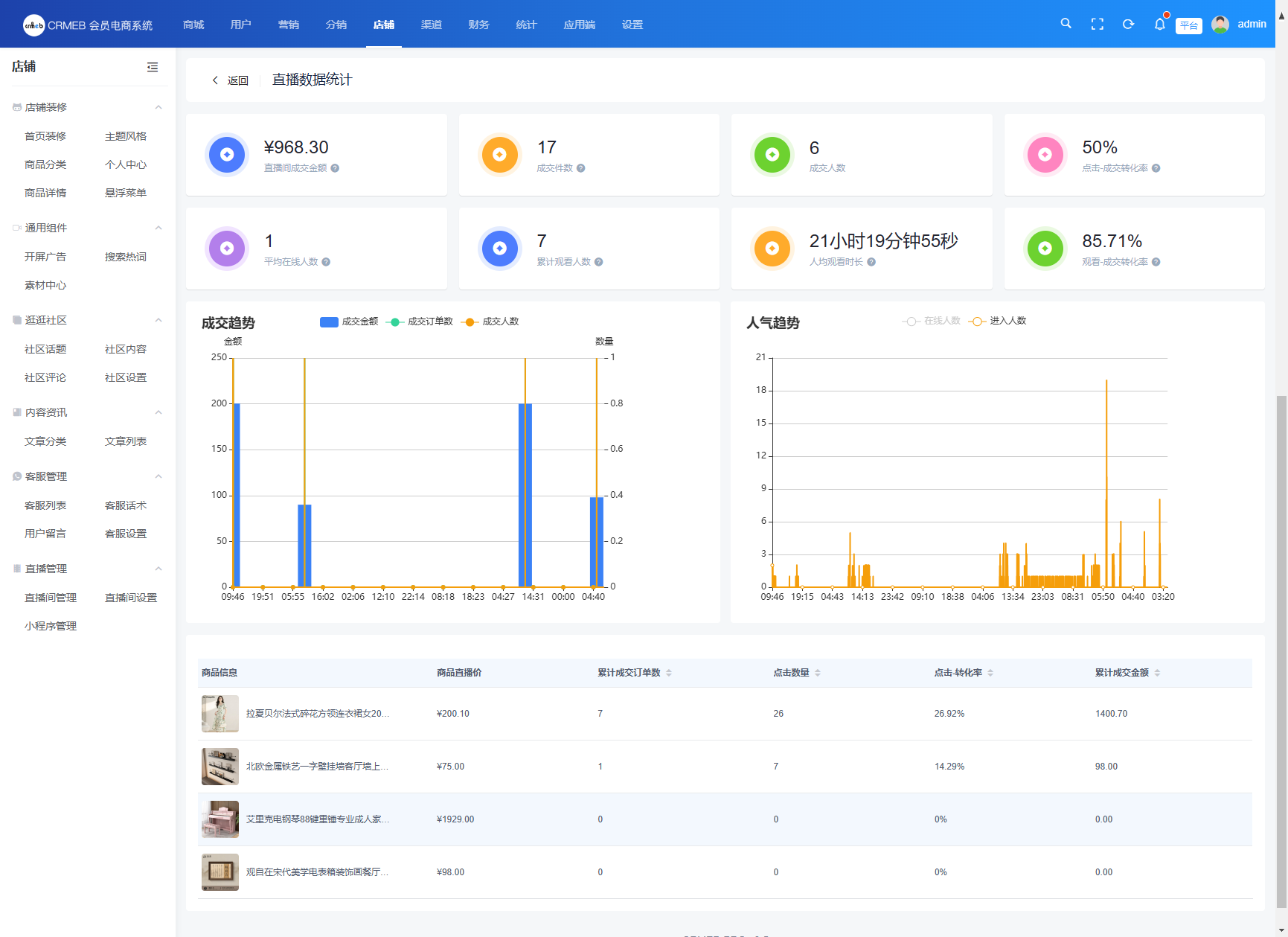Toggle 成交订单数 legend item
This screenshot has width=1288, height=937.
pyautogui.click(x=420, y=322)
